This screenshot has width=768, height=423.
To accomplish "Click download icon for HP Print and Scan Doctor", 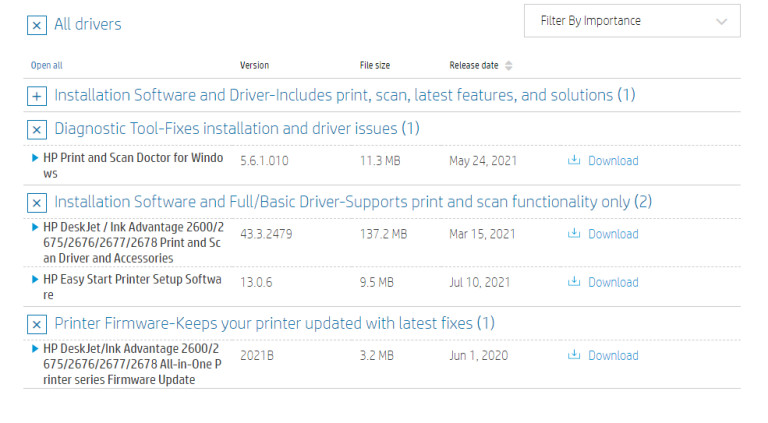I will (574, 160).
